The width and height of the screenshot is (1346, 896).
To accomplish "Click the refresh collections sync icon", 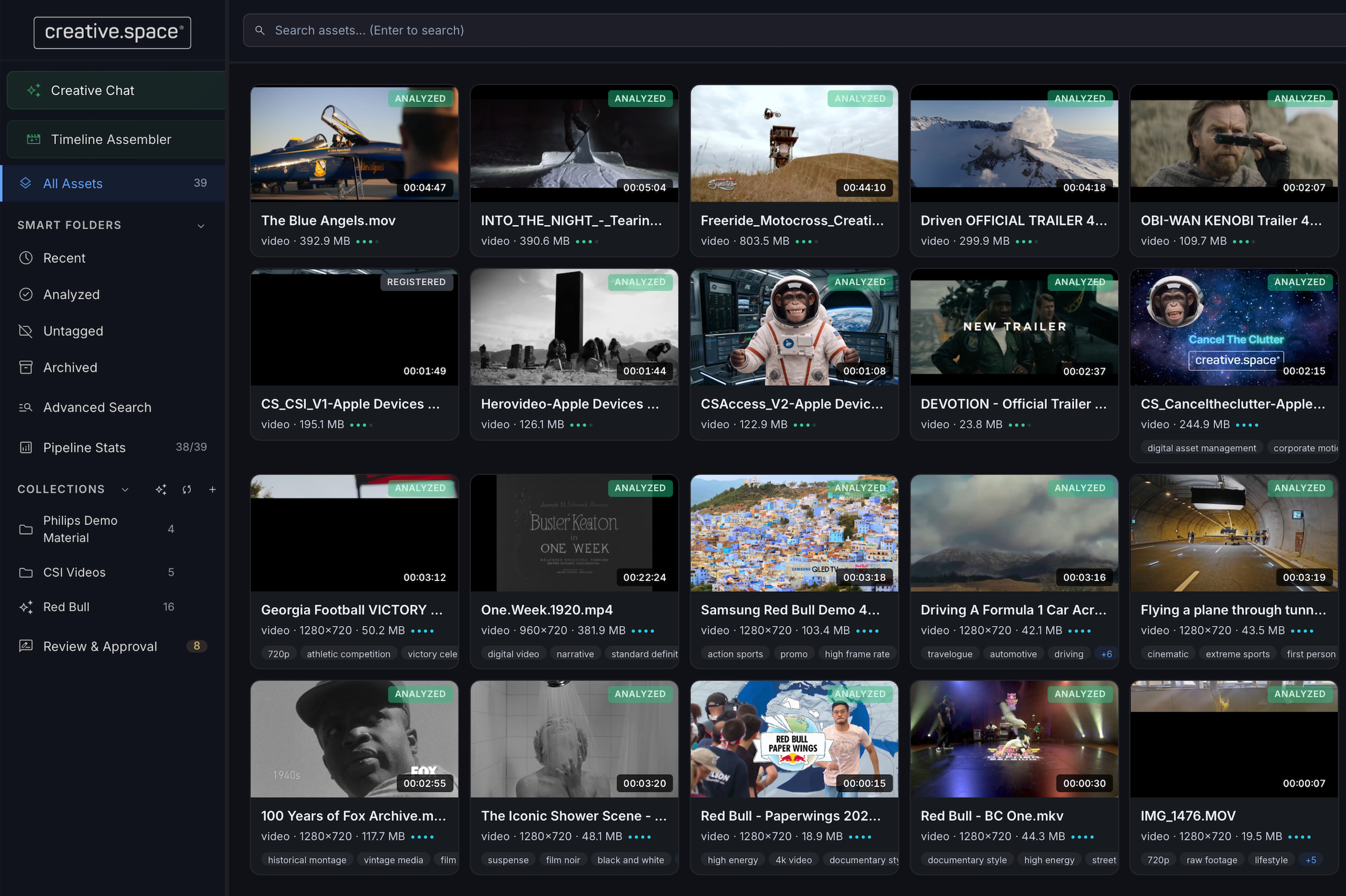I will pyautogui.click(x=186, y=489).
